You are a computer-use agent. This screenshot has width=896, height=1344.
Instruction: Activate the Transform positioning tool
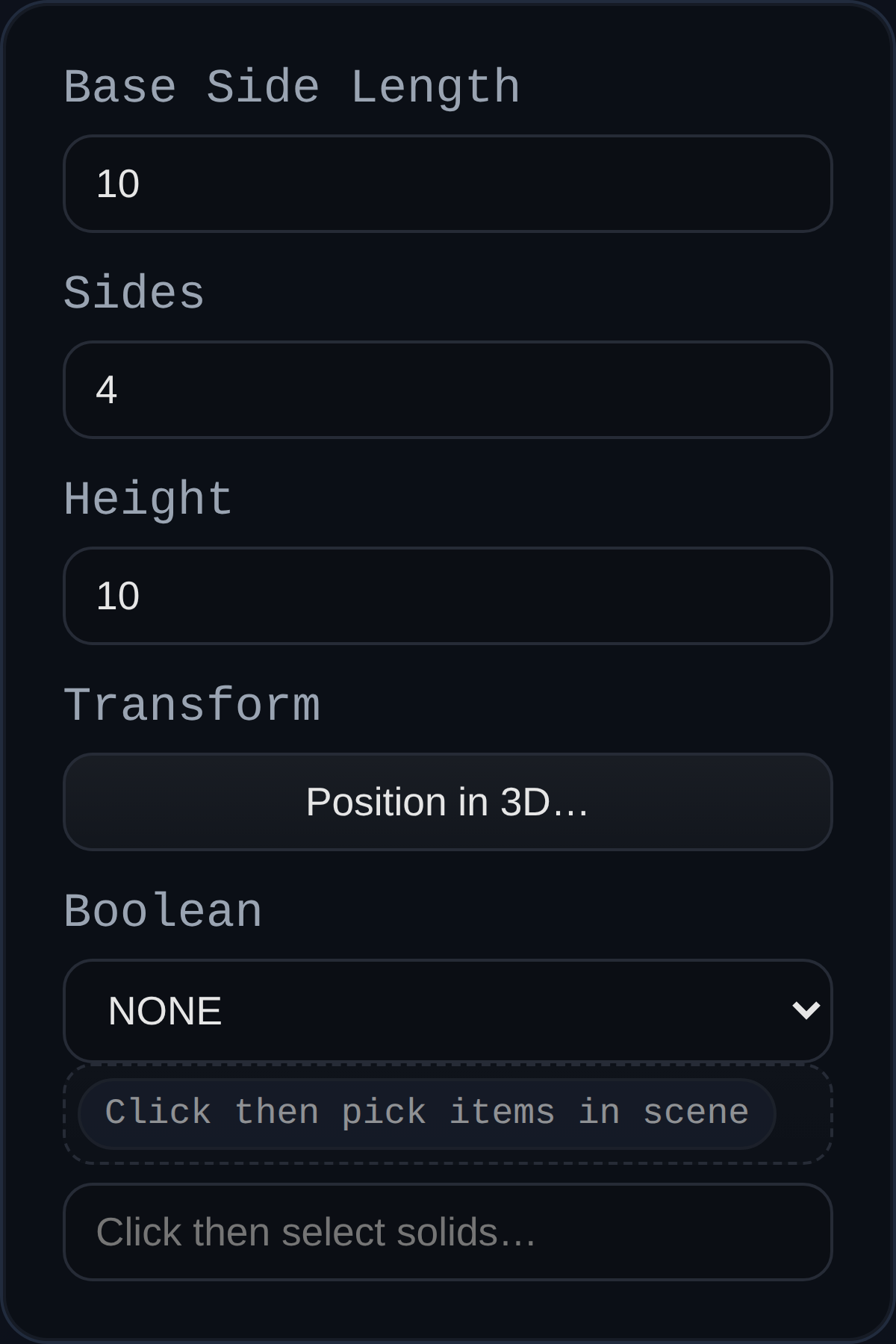(x=448, y=802)
